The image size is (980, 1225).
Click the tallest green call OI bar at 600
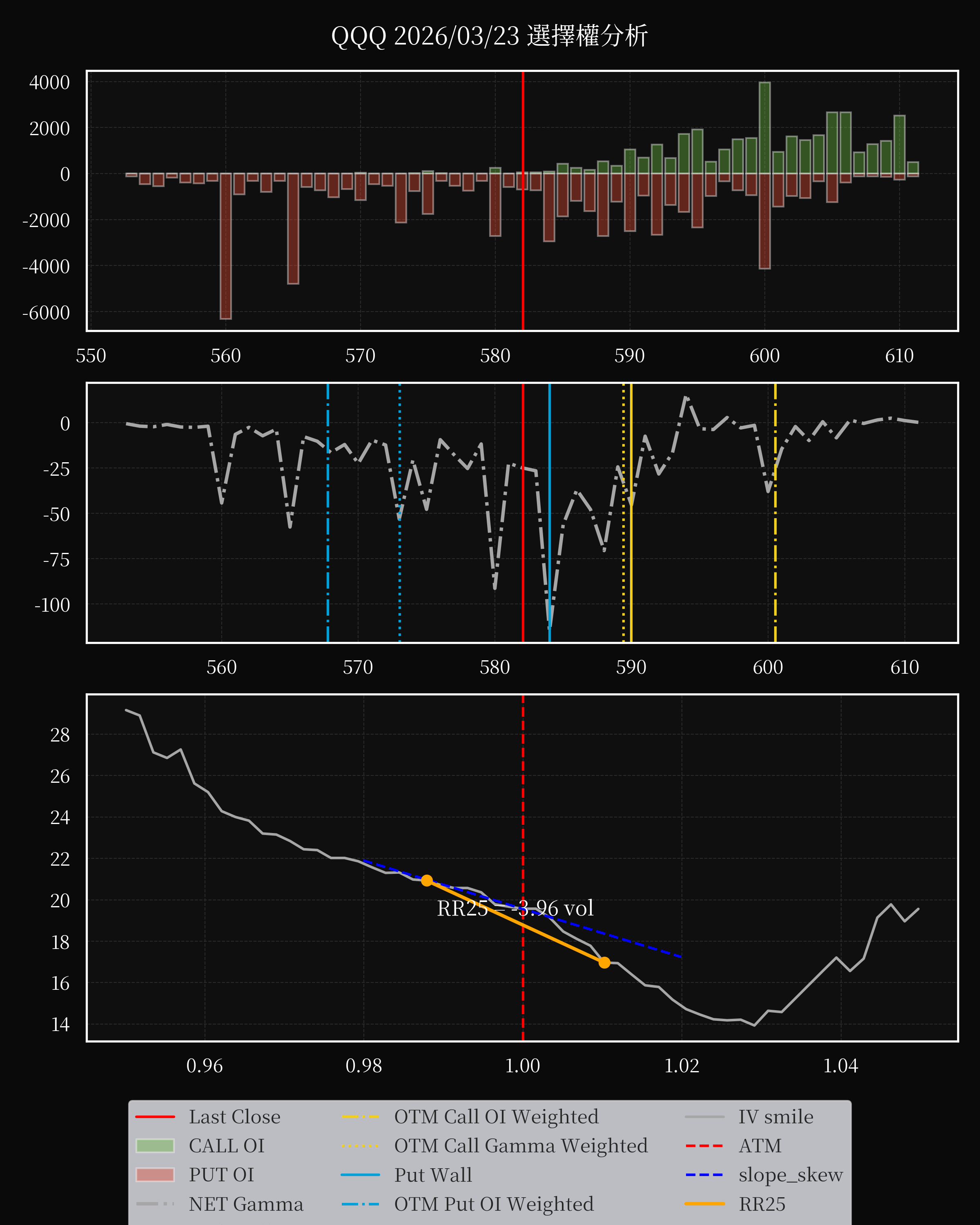[x=765, y=128]
